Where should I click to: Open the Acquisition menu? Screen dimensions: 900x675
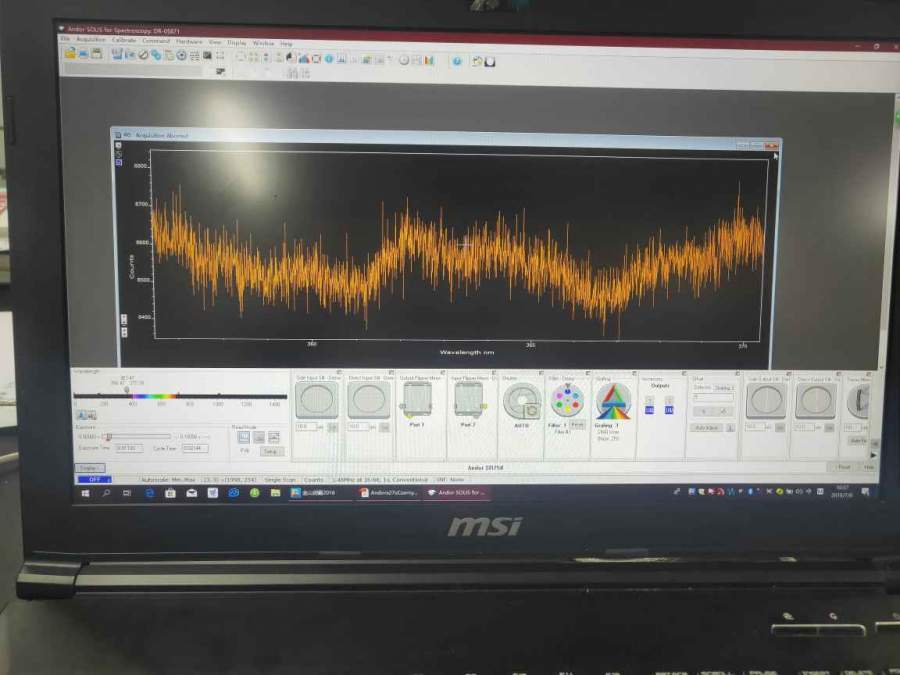point(90,42)
